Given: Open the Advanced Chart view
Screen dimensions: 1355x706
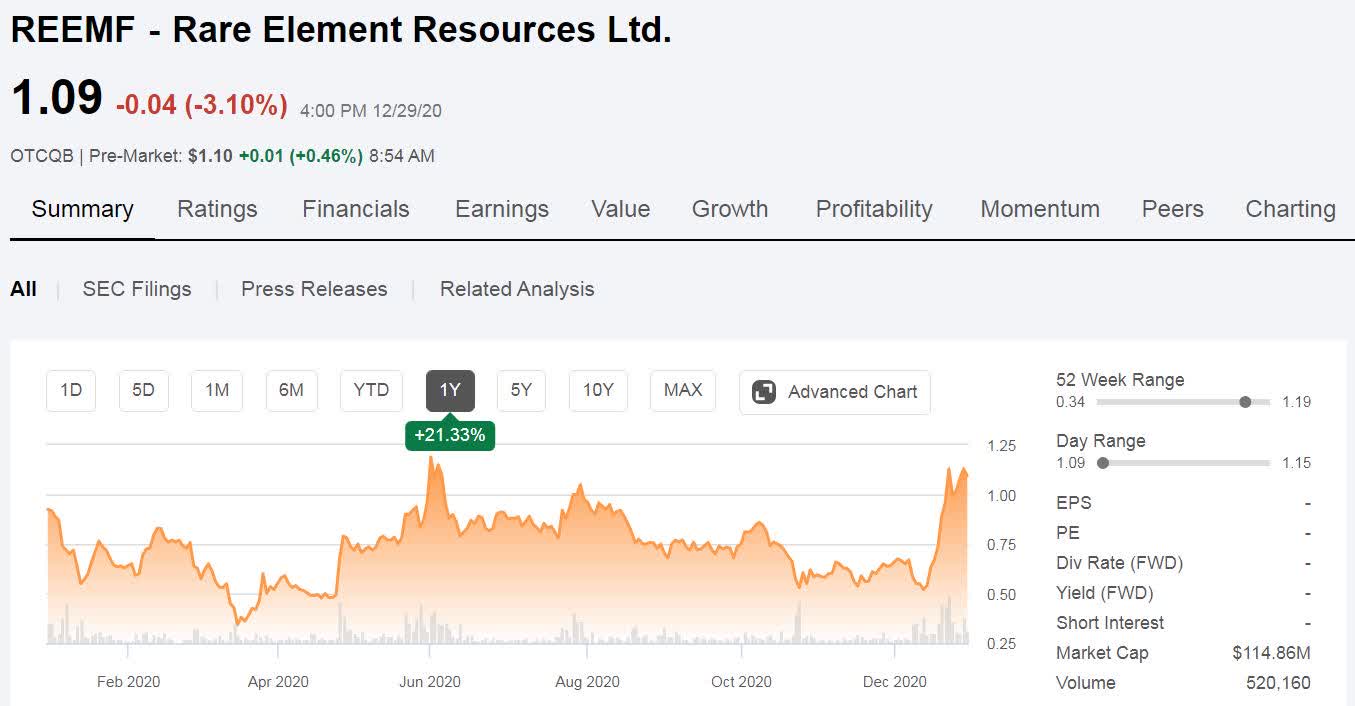Looking at the screenshot, I should point(835,391).
